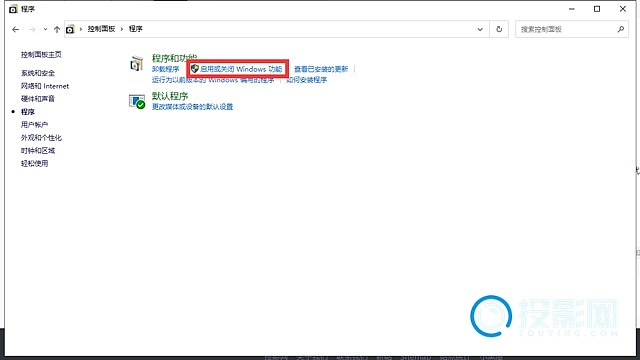Open 用户帐户 category
The image size is (640, 360).
(34, 124)
